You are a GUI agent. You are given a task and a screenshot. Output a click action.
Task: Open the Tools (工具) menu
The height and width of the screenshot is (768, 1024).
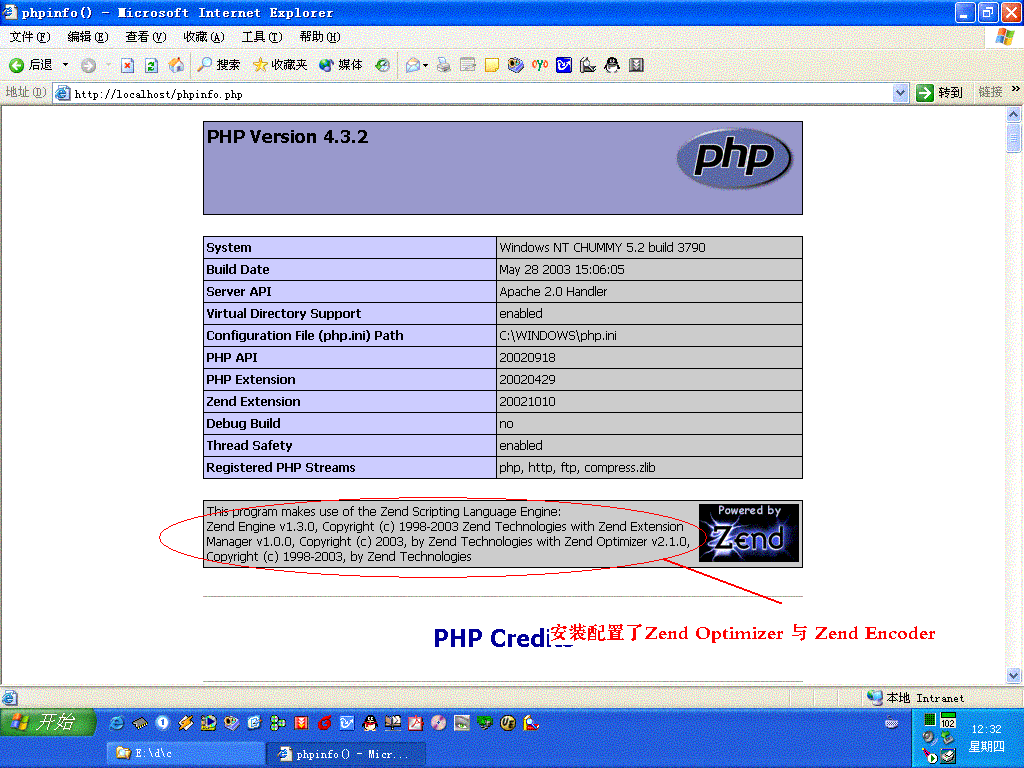click(x=262, y=37)
